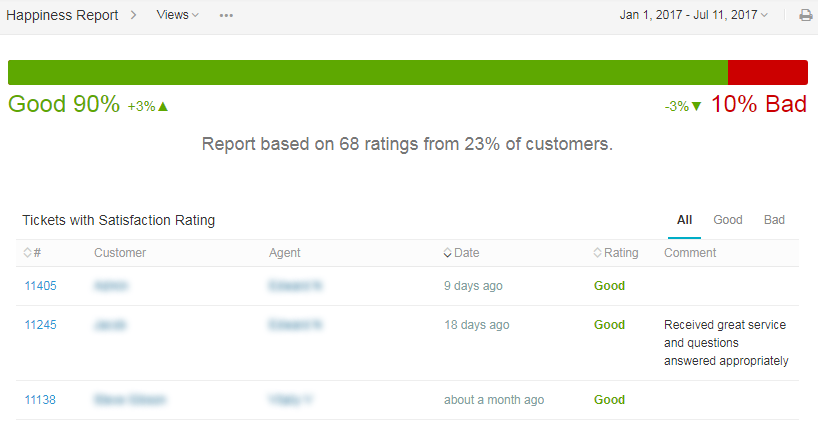Click the sort arrows beside Rating column
The image size is (818, 423).
(x=598, y=253)
